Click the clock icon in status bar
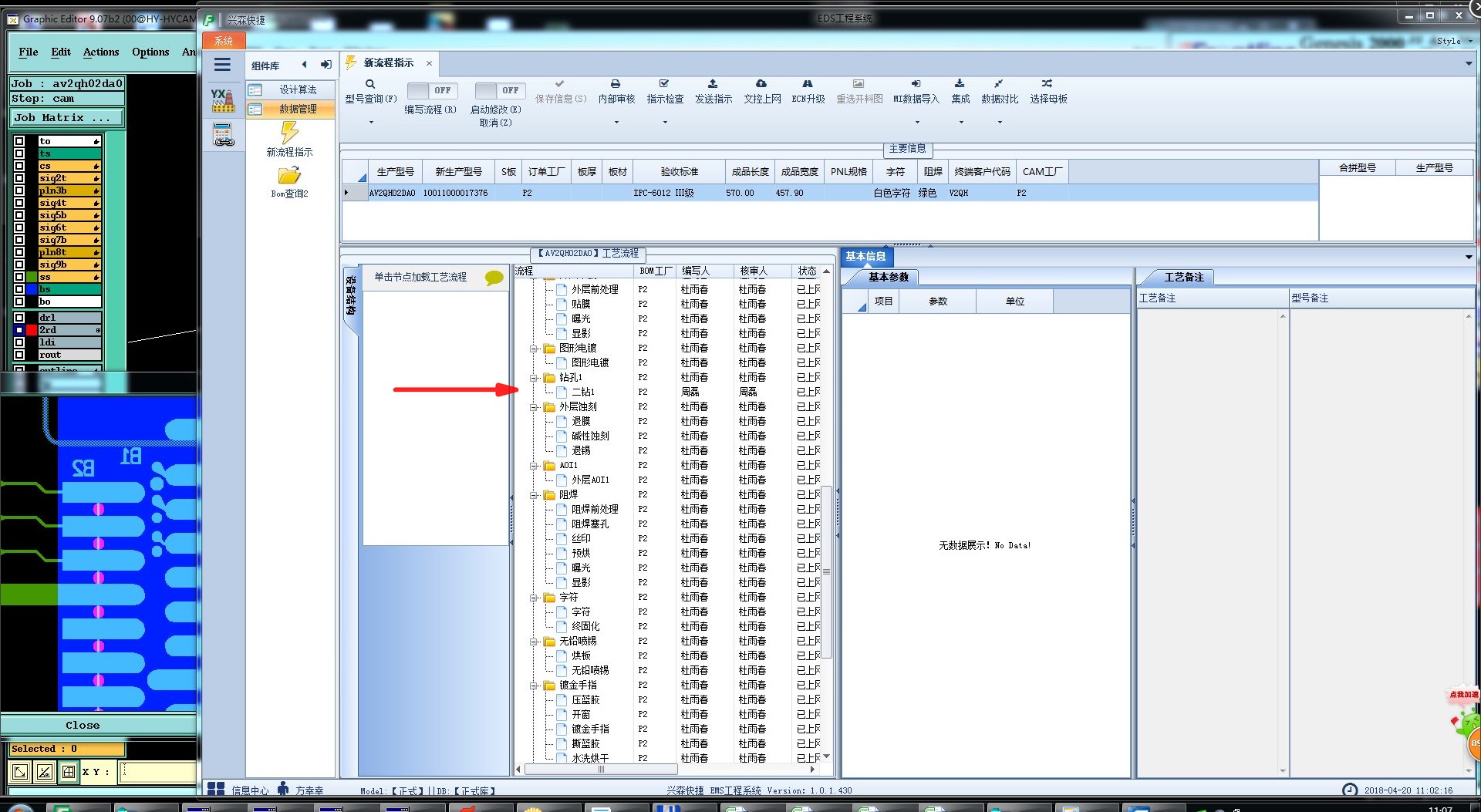 tap(1349, 790)
